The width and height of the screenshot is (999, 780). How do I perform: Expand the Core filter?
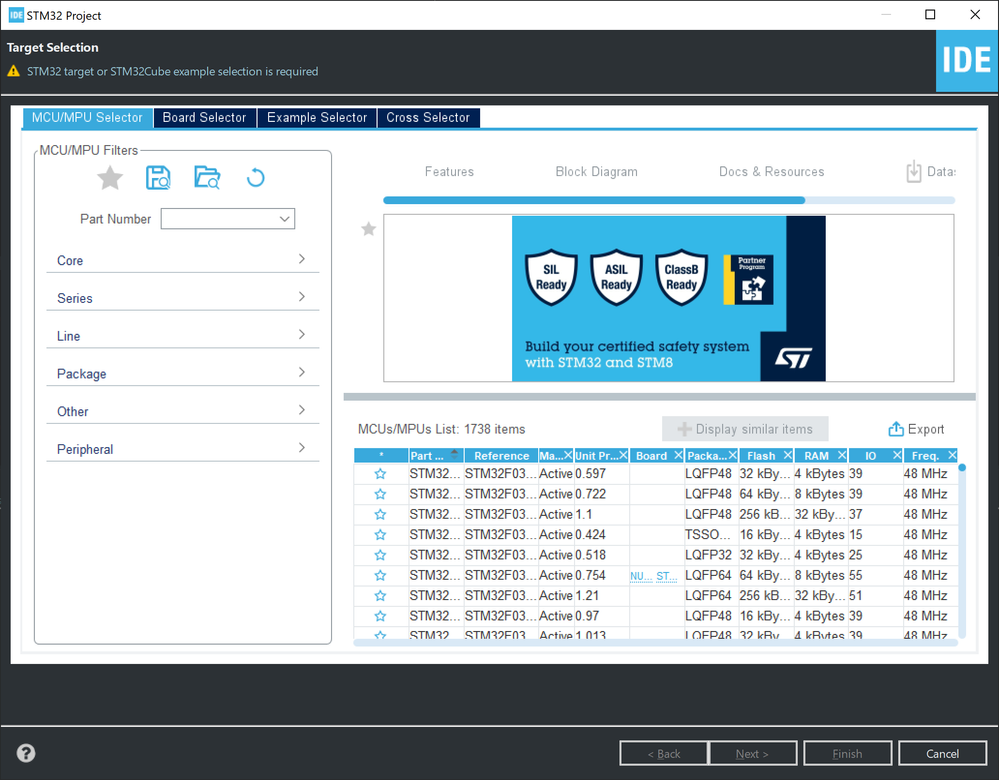point(182,260)
